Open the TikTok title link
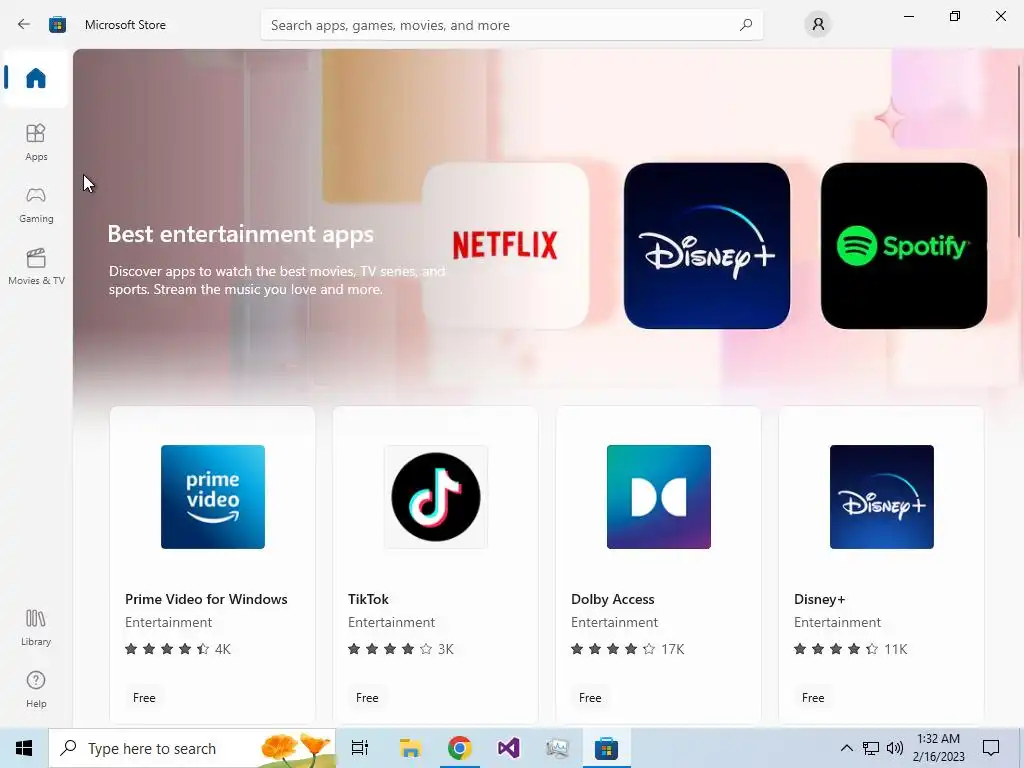1024x768 pixels. [368, 599]
